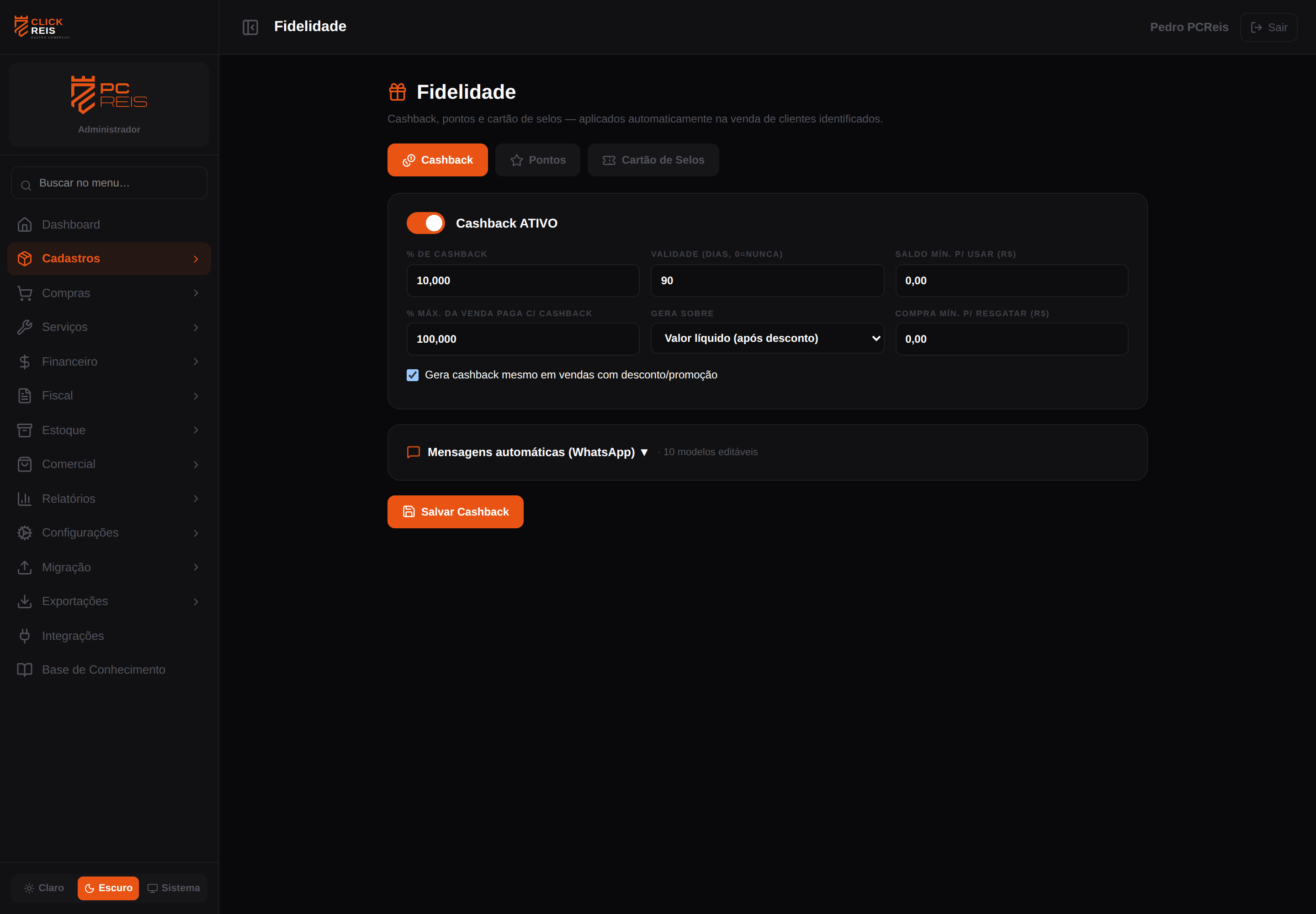Click the 10 modelos editáveis text

[x=710, y=452]
